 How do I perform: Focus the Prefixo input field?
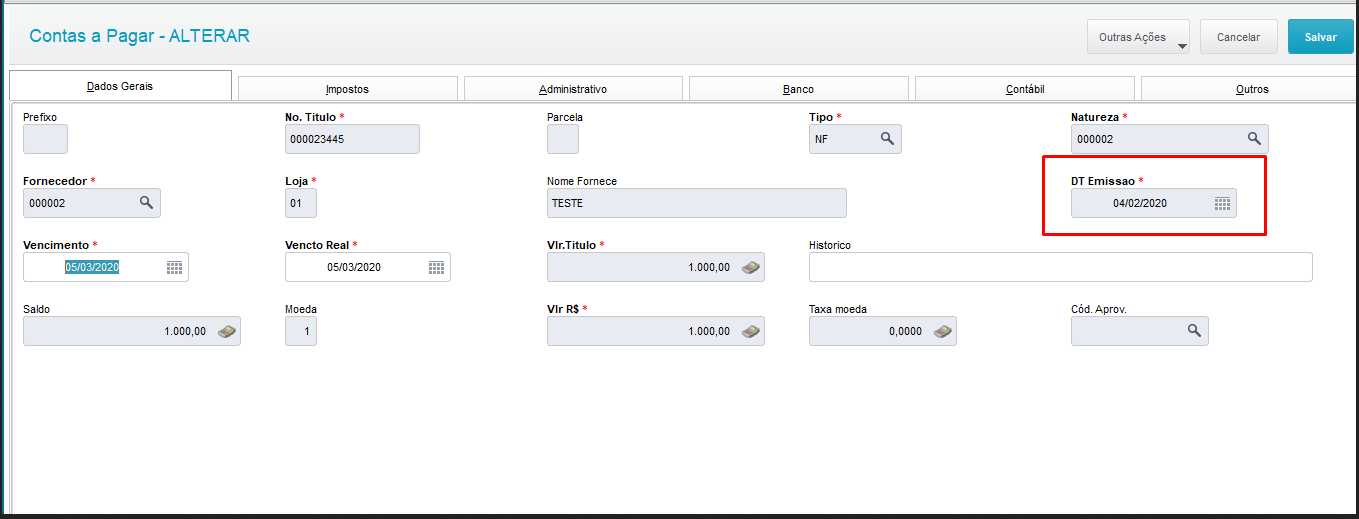[45, 139]
